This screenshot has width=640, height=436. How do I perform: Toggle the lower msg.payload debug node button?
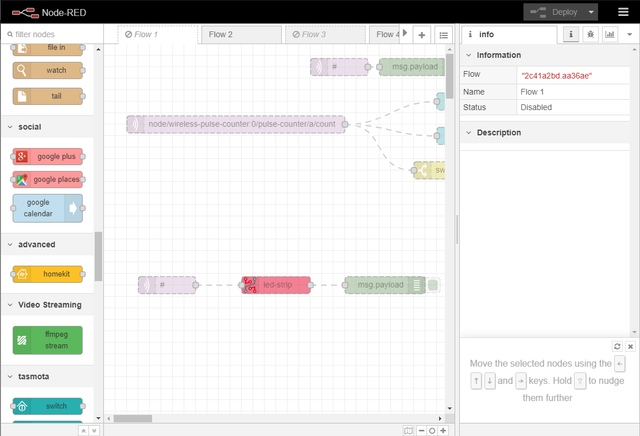pos(433,285)
